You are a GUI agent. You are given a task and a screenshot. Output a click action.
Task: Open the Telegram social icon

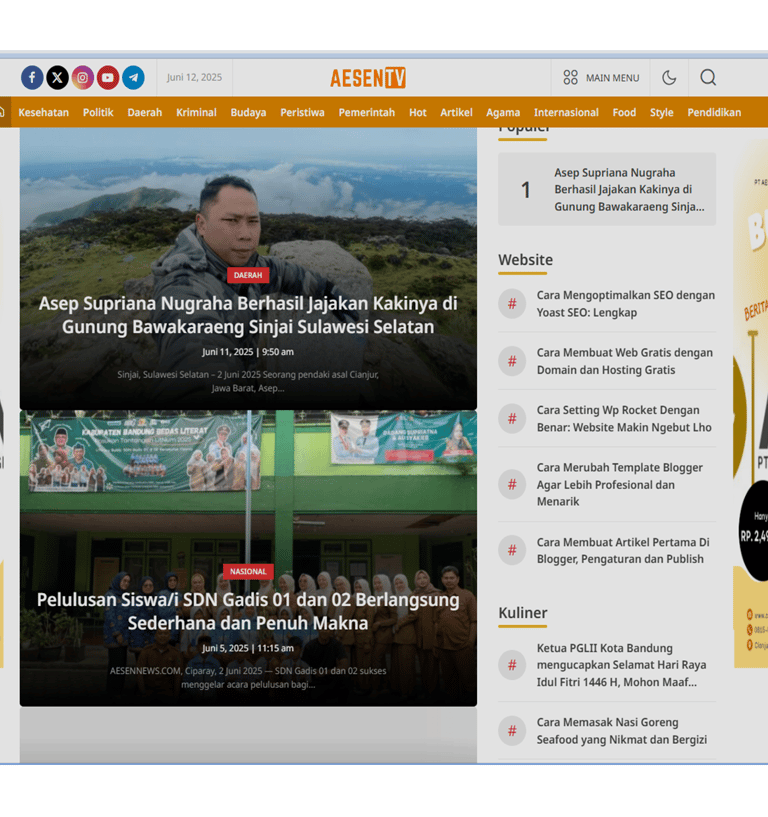coord(133,78)
